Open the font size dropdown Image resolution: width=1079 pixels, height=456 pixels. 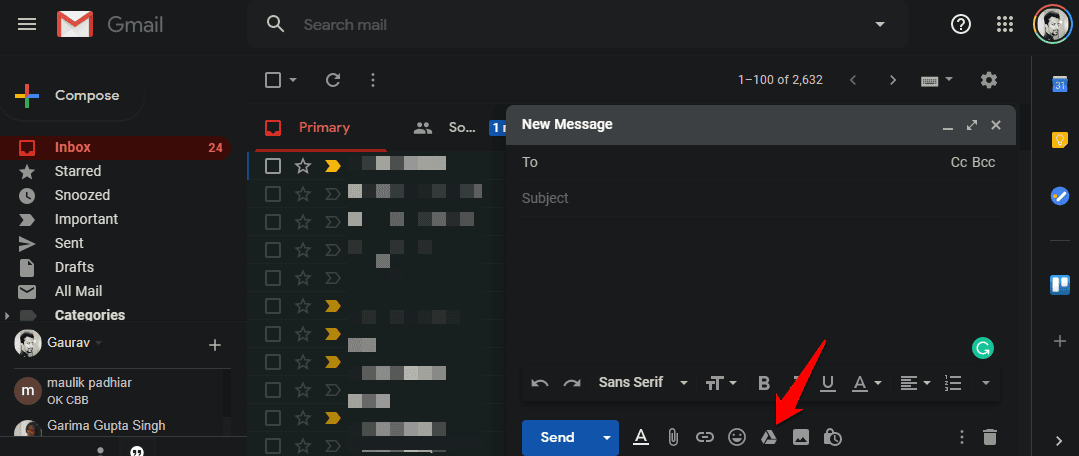click(x=721, y=383)
